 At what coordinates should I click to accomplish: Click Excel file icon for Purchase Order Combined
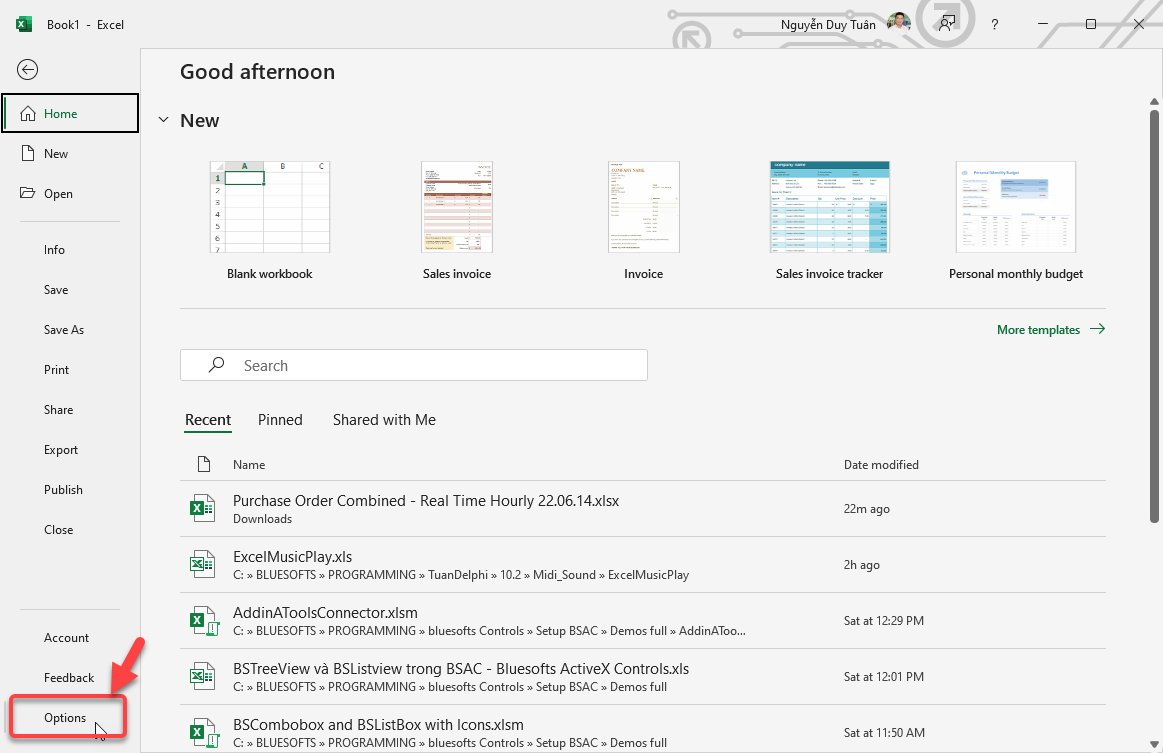202,508
